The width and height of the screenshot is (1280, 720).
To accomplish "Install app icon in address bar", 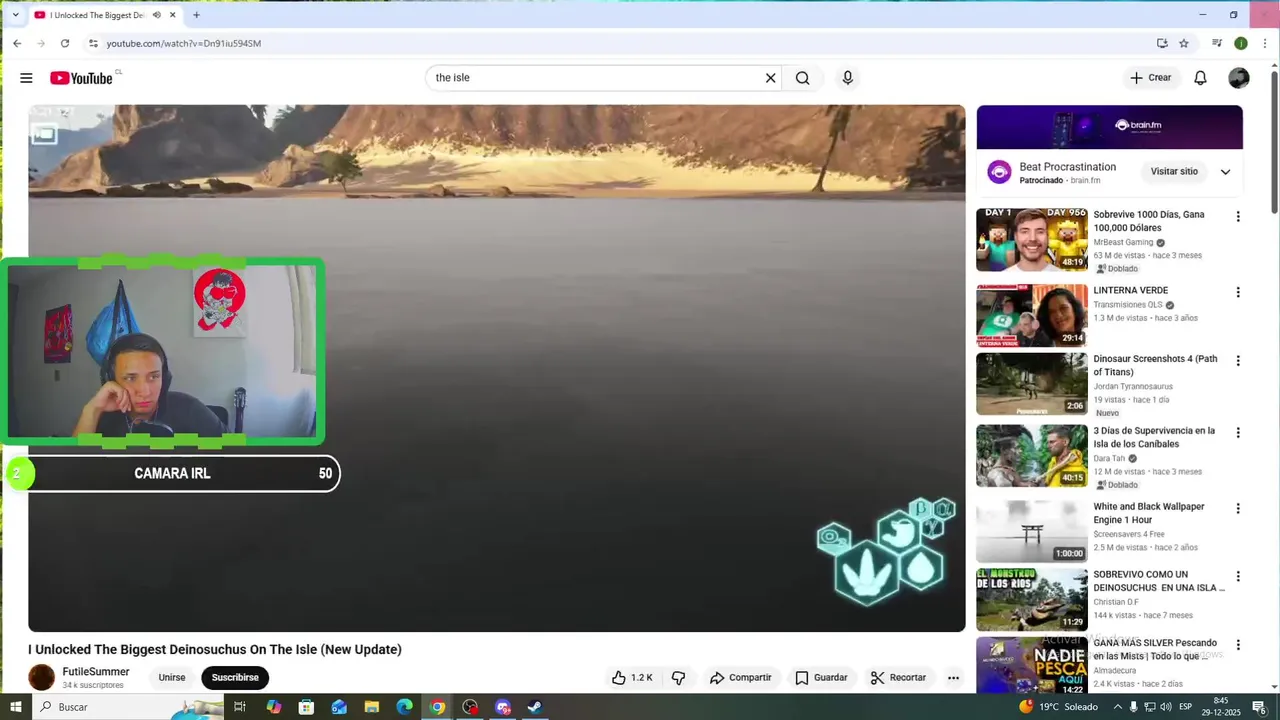I will click(1162, 43).
